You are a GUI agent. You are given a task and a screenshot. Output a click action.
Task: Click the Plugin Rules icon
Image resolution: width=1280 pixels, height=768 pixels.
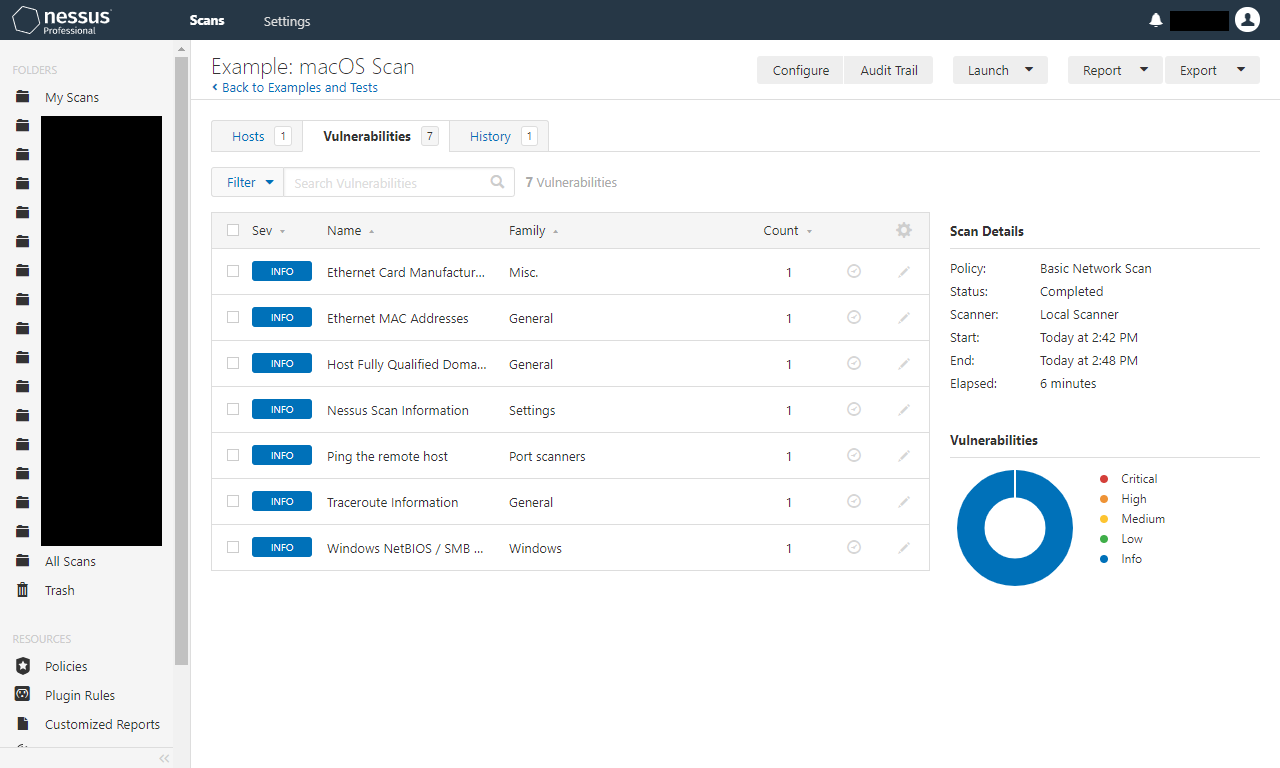tap(22, 694)
